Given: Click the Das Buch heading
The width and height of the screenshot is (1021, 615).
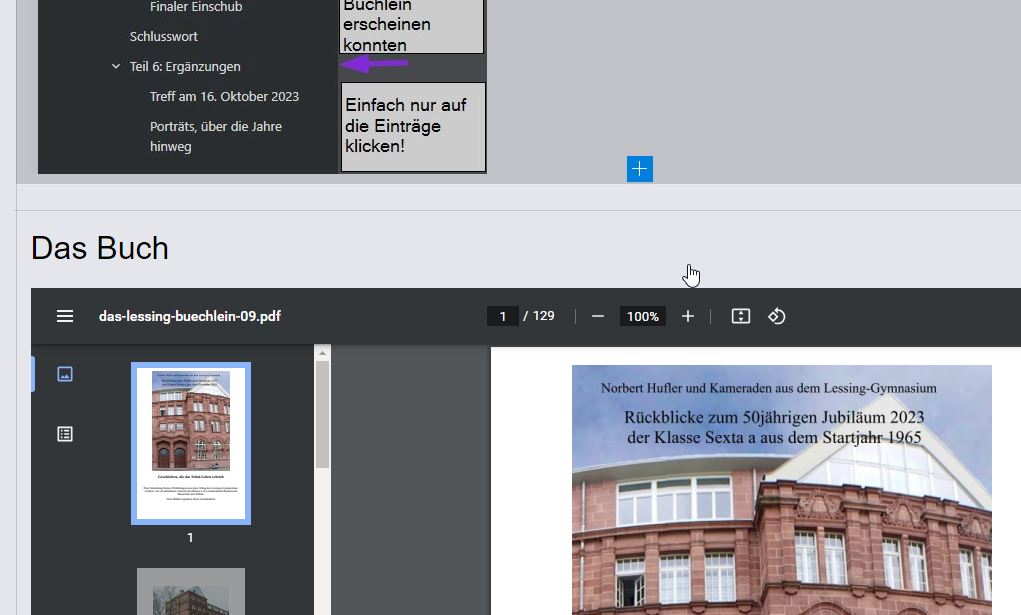Looking at the screenshot, I should [100, 248].
